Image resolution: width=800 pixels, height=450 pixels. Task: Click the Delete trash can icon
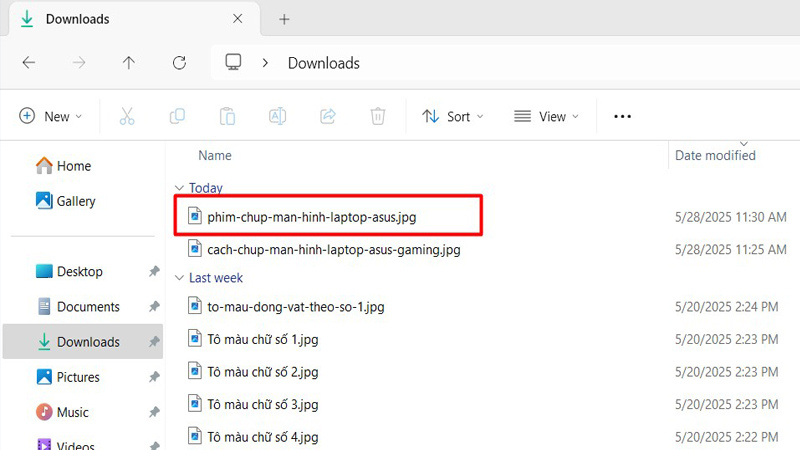[378, 116]
